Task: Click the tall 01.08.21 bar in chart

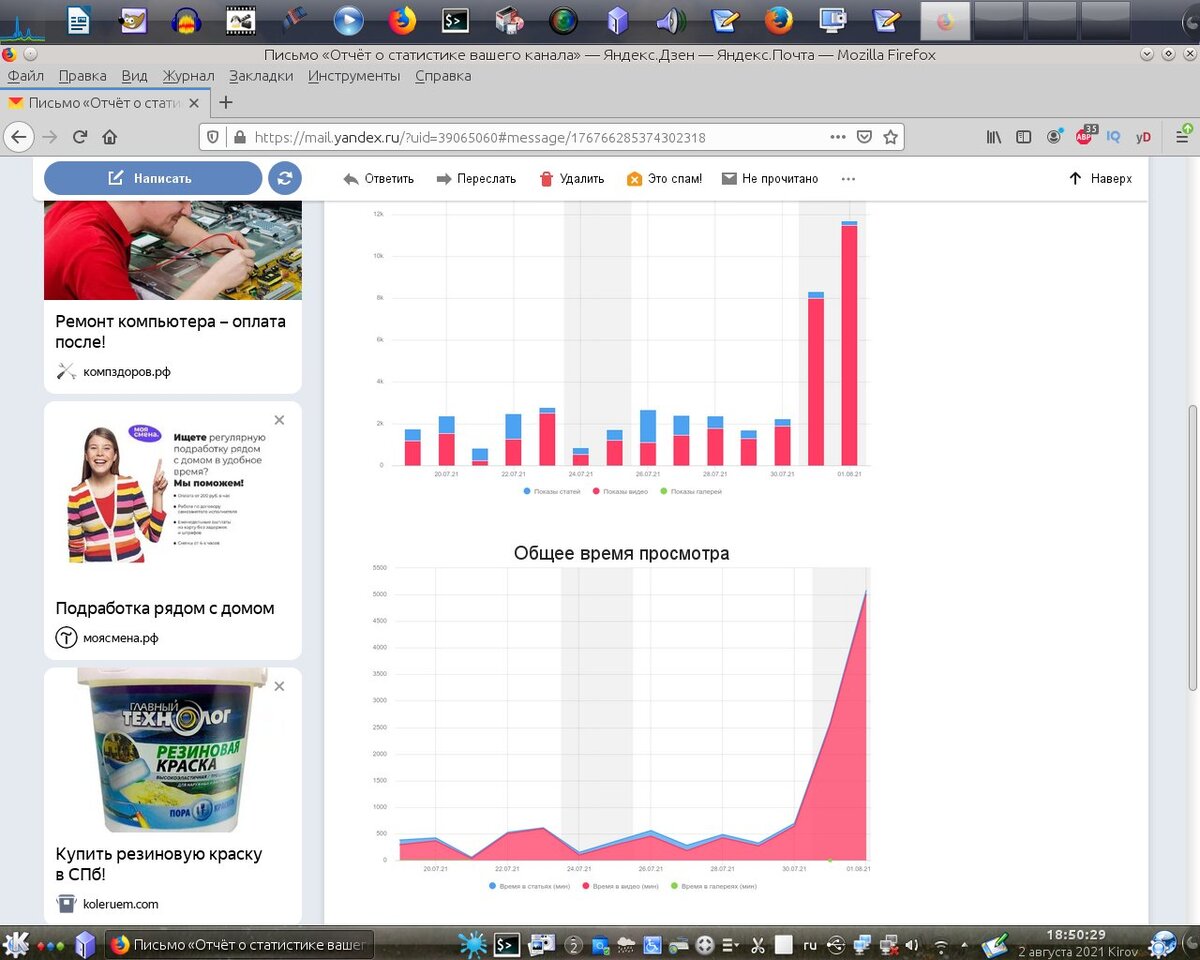Action: 849,343
